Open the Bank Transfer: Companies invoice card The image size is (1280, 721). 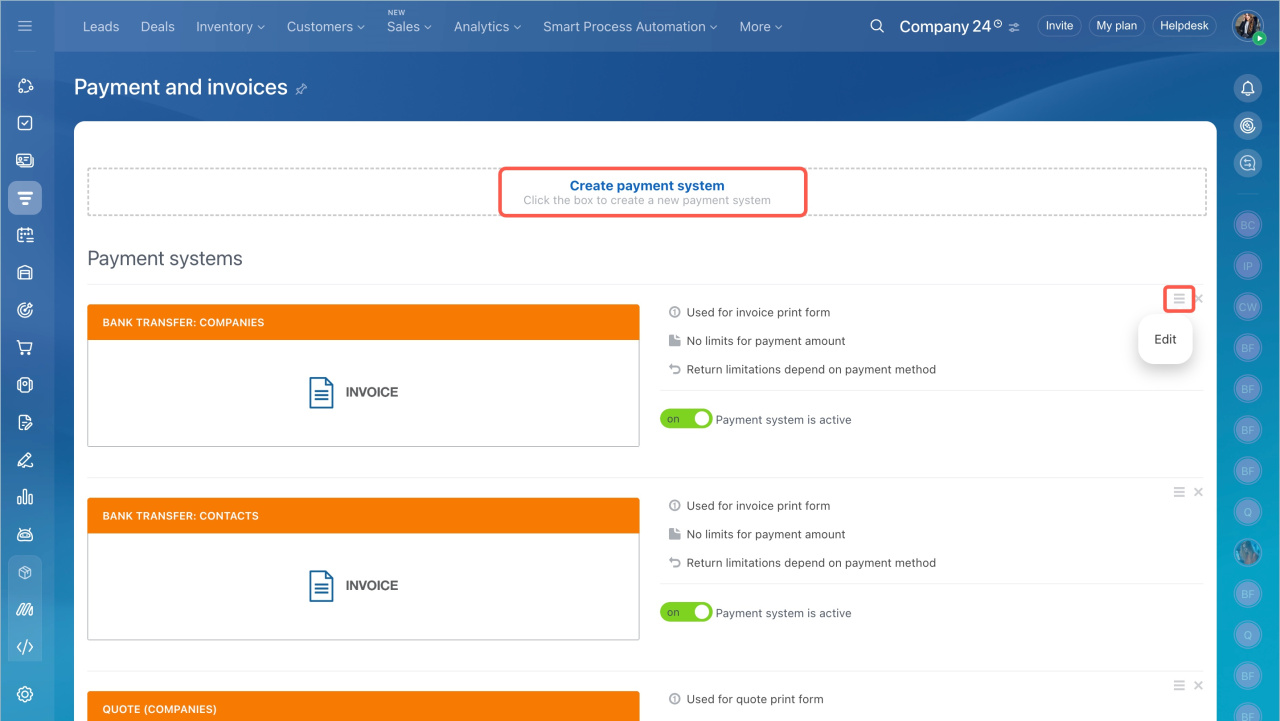(363, 392)
